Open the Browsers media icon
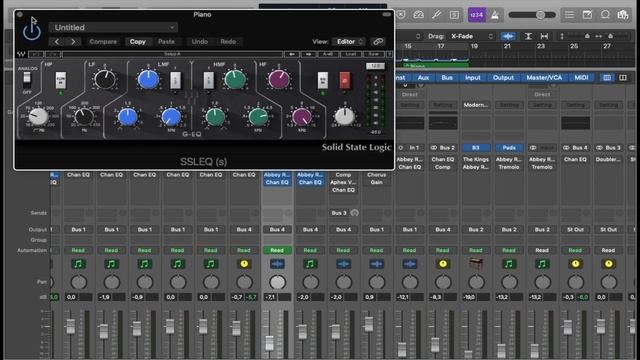Screen dimensions: 640x360 click(623, 15)
